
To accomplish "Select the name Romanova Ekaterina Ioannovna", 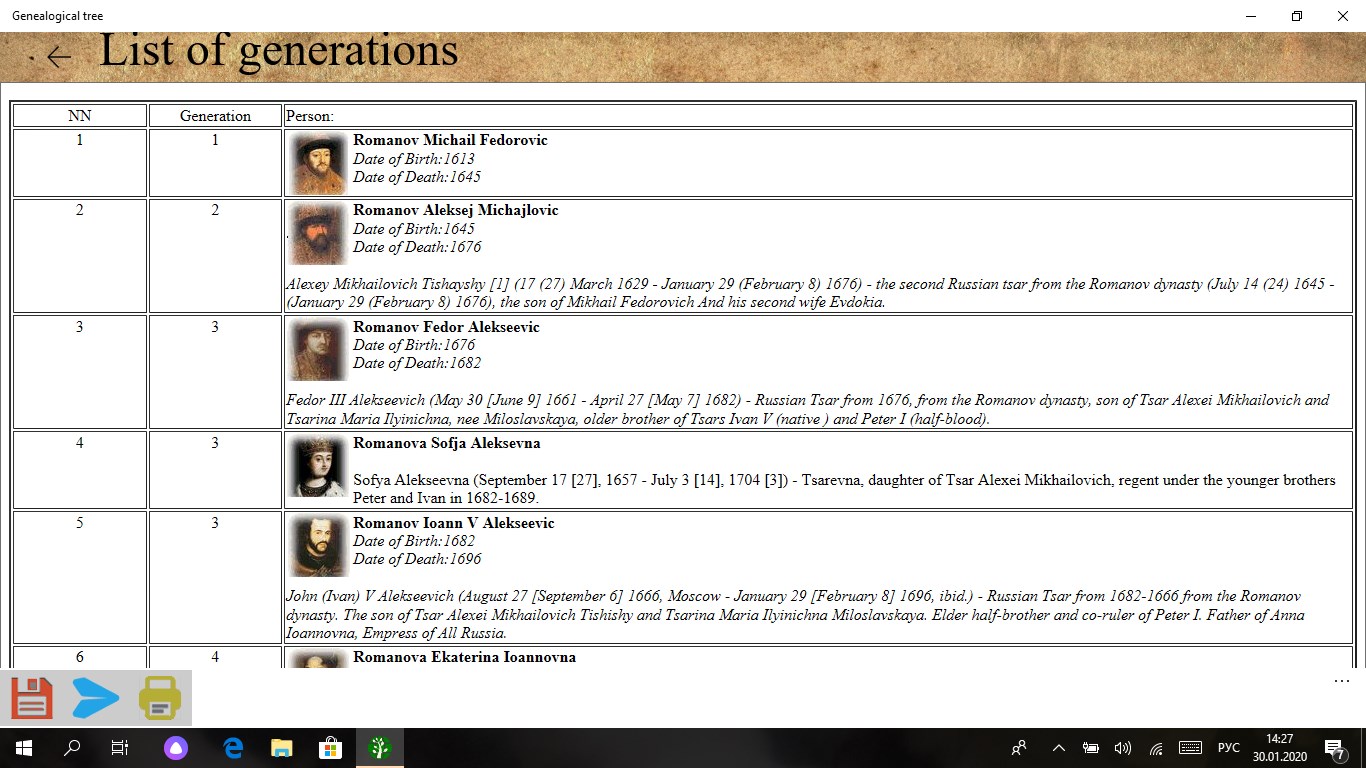I will click(464, 657).
